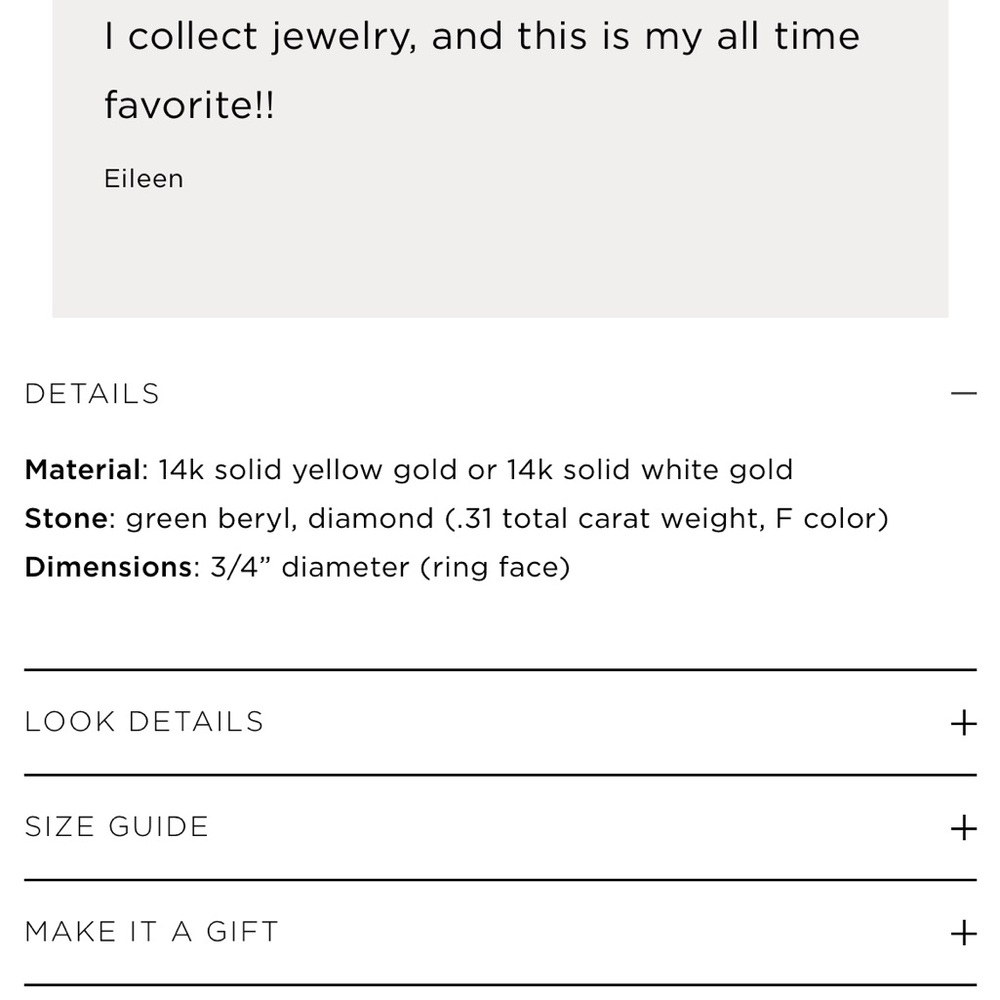Click the Stone specification line
This screenshot has width=1000, height=1000.
pyautogui.click(x=456, y=518)
